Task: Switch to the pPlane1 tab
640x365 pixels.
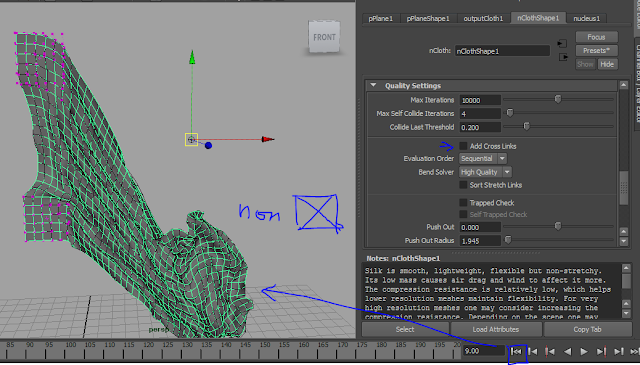Action: [381, 18]
